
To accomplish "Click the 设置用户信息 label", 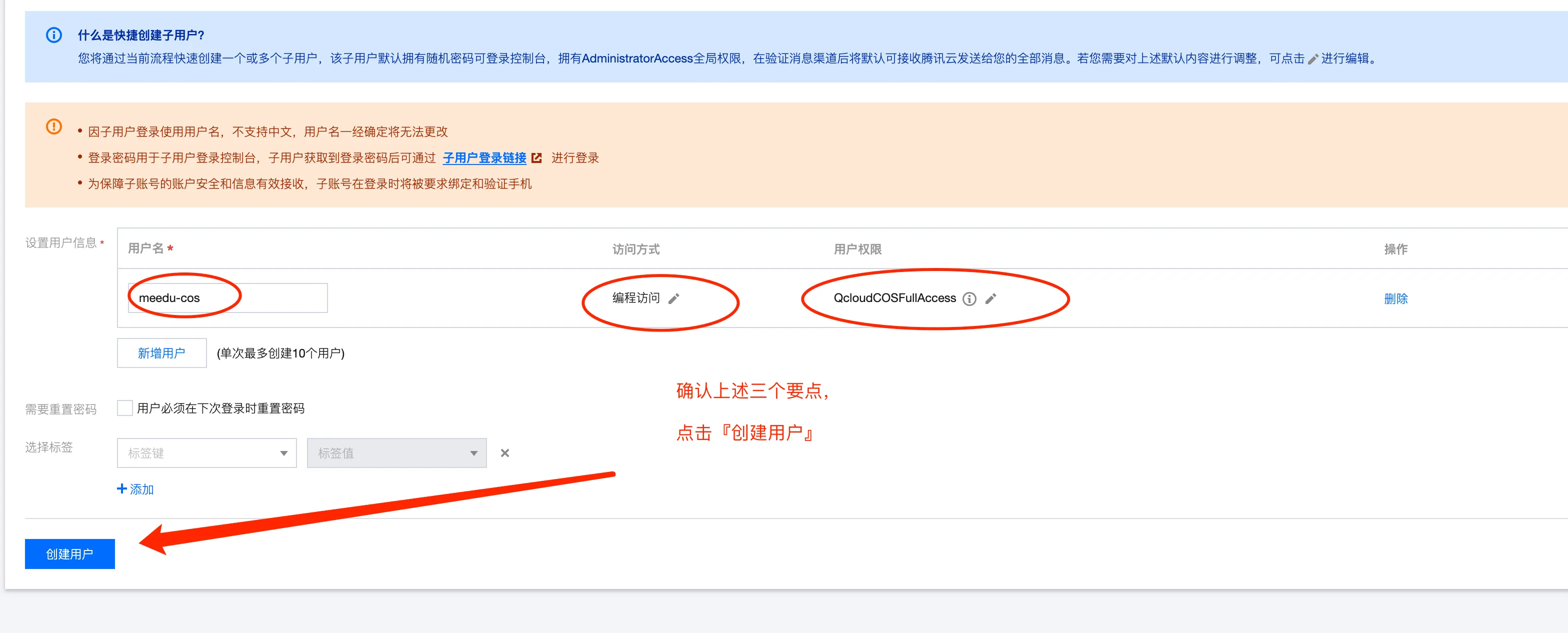I will point(61,243).
